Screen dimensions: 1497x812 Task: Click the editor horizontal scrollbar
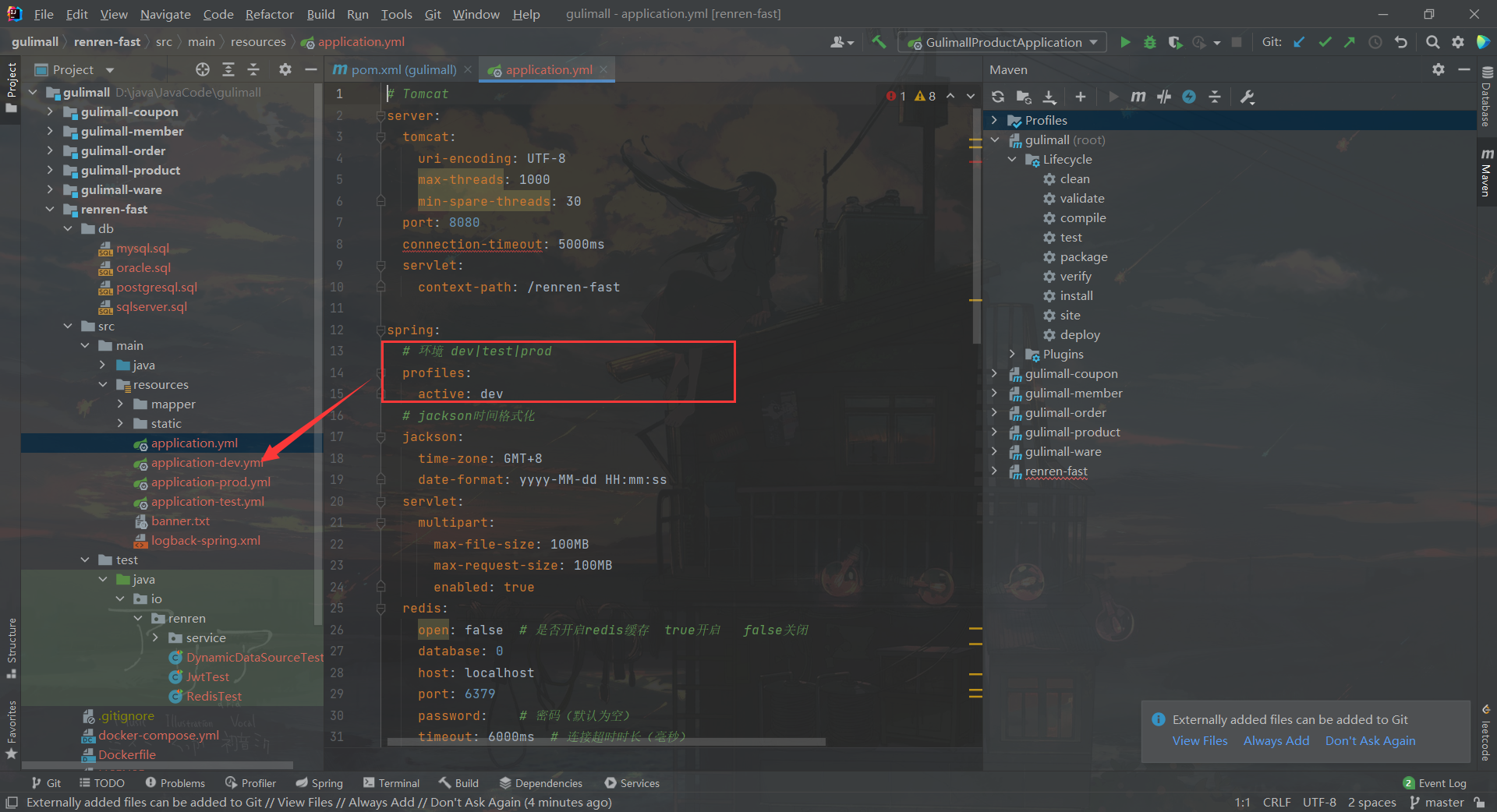tap(606, 742)
